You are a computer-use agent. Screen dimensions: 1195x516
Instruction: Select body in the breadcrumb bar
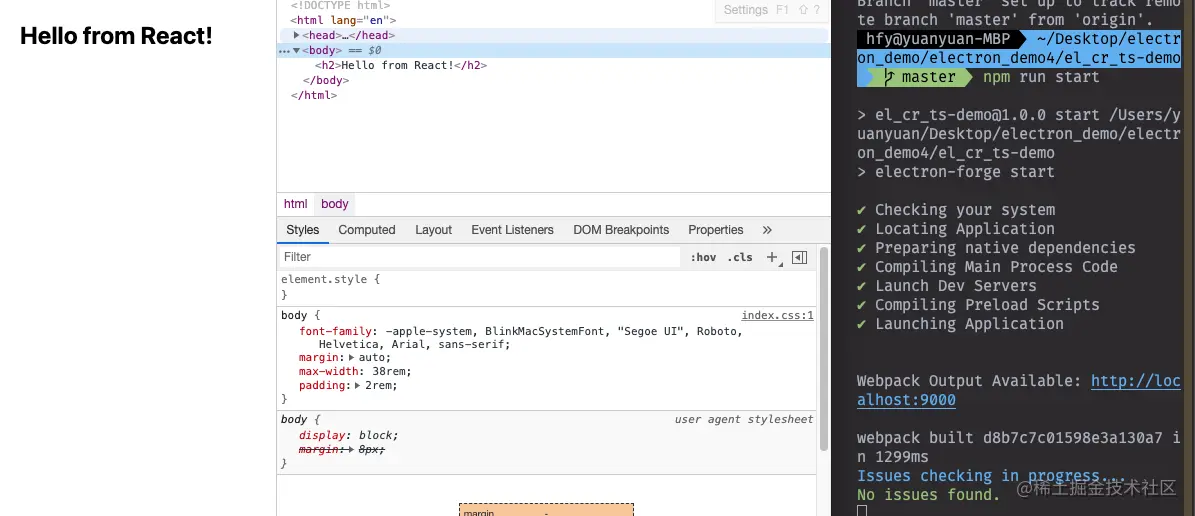click(335, 204)
